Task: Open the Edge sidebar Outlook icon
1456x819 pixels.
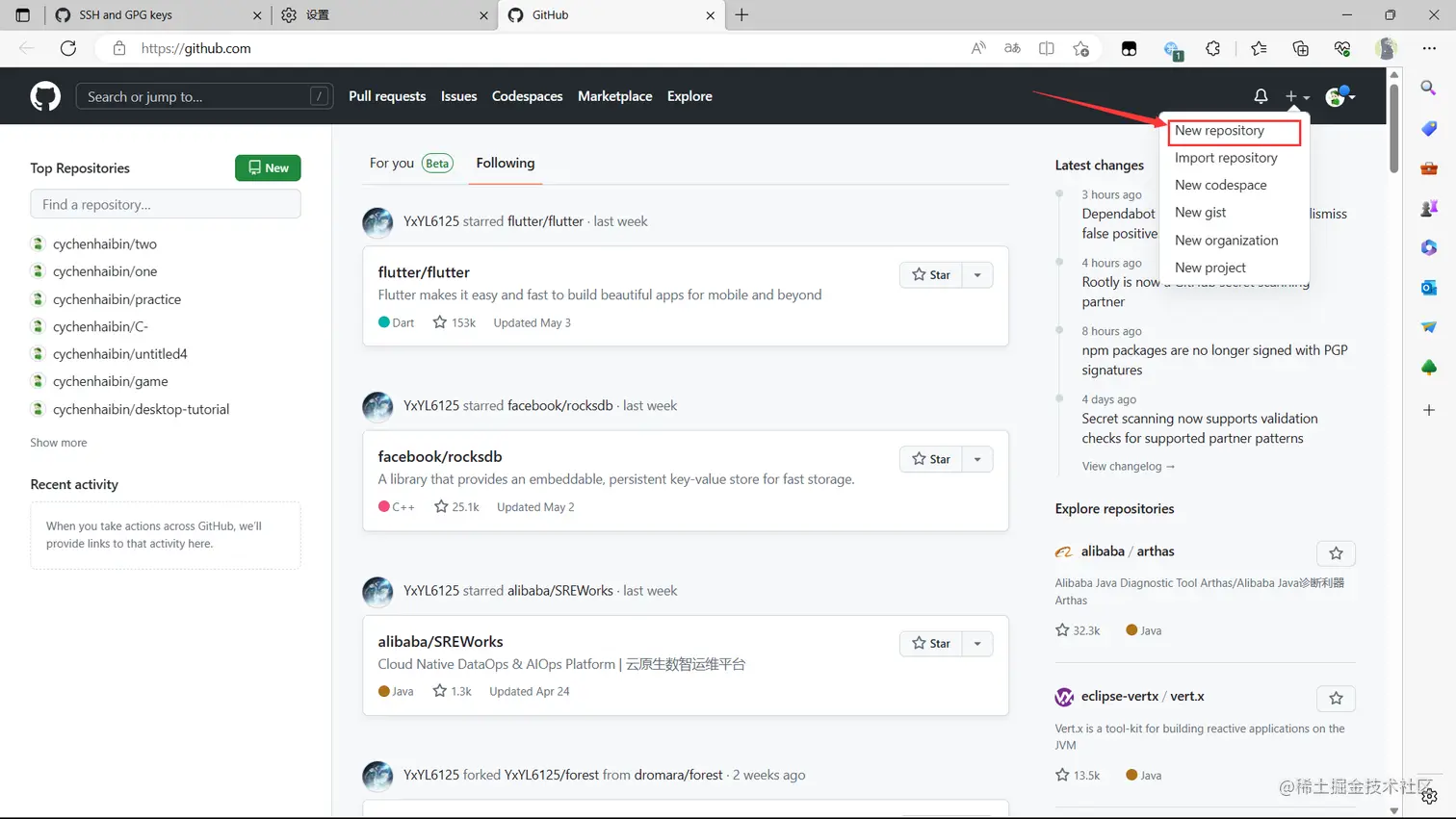Action: click(x=1429, y=287)
